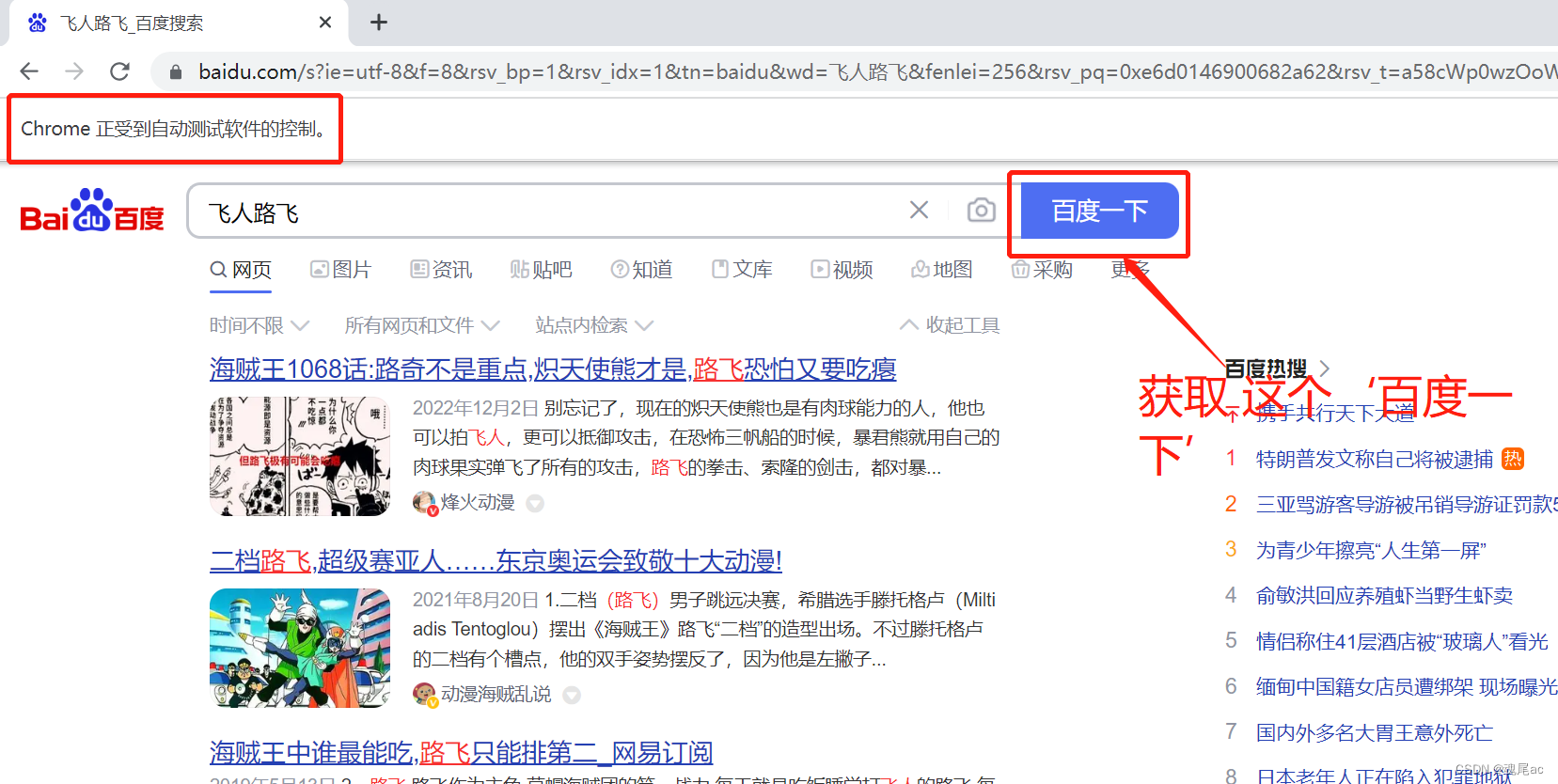Expand the 时间不限 filter dropdown

(x=260, y=325)
